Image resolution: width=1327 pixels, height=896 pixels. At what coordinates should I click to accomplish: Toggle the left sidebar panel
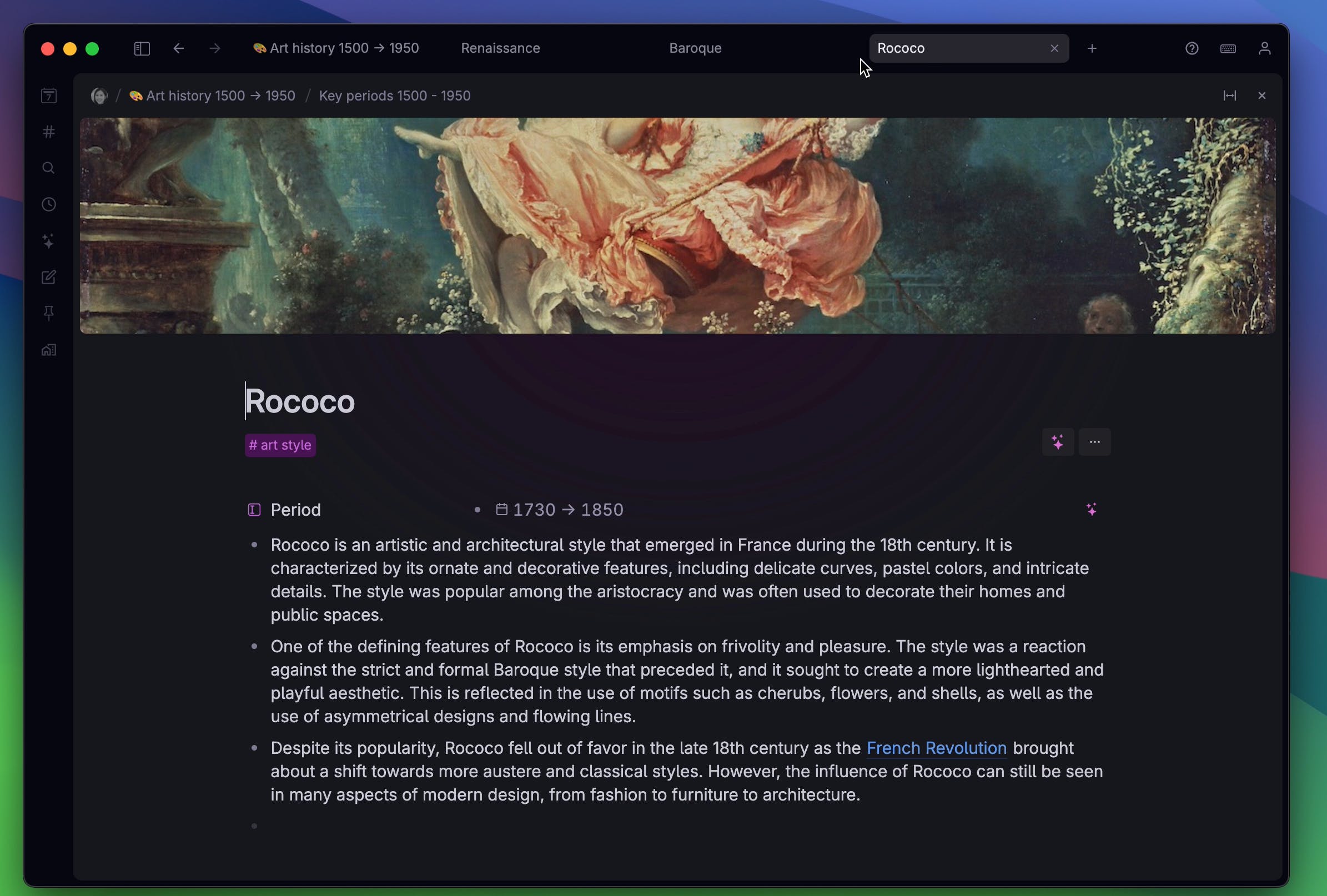142,48
